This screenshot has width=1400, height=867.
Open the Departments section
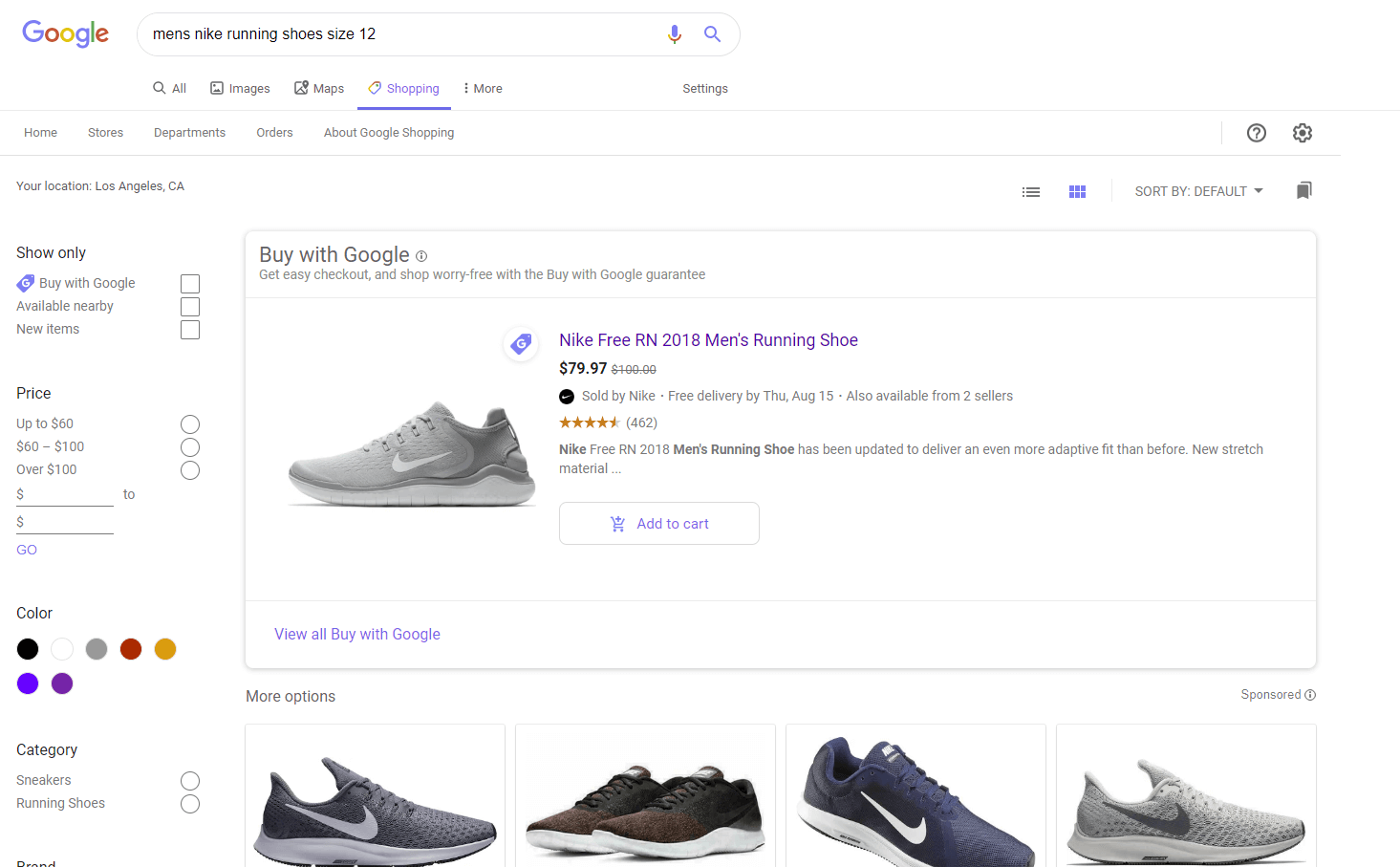pos(189,133)
